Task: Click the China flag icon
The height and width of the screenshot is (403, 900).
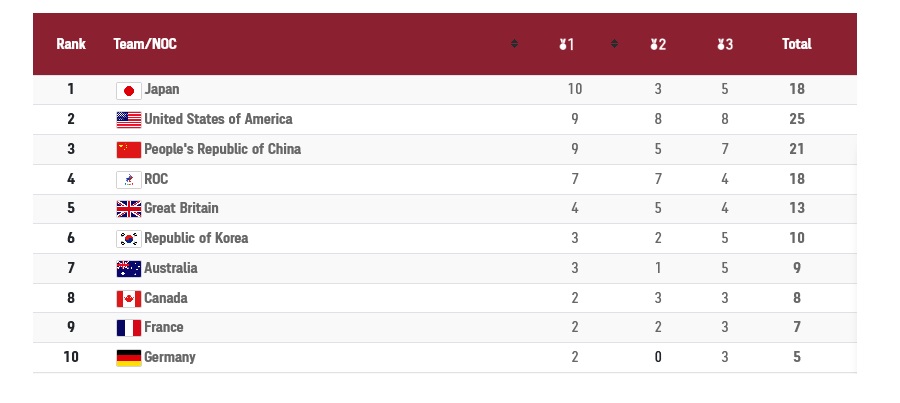Action: (x=129, y=150)
